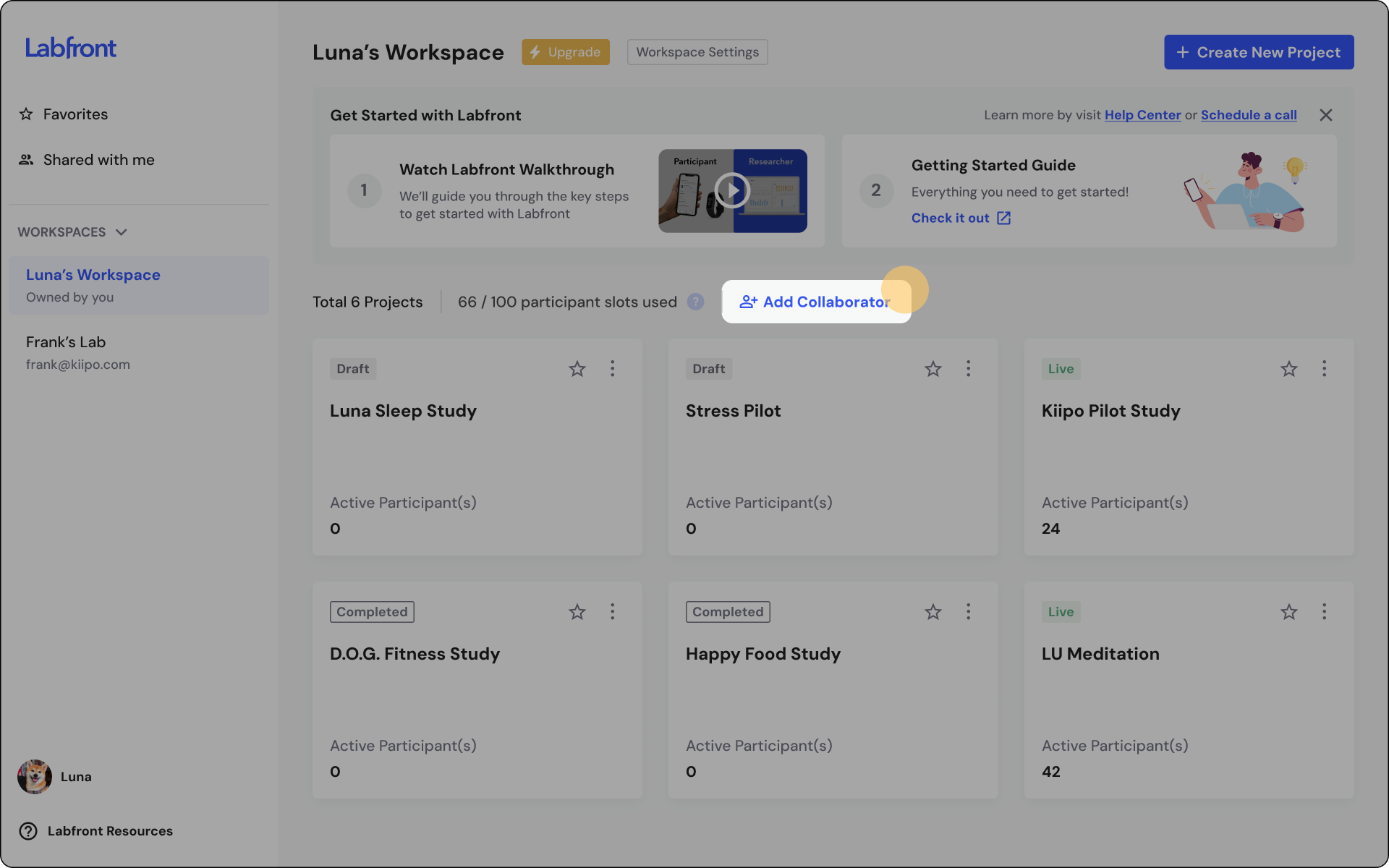The image size is (1389, 868).
Task: Create a new project
Action: pos(1258,51)
